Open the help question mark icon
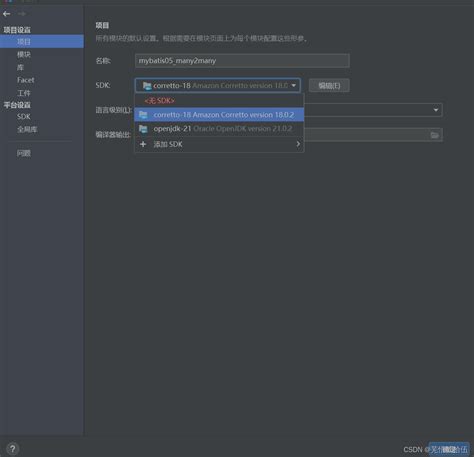Viewport: 474px width, 457px height. 13,449
